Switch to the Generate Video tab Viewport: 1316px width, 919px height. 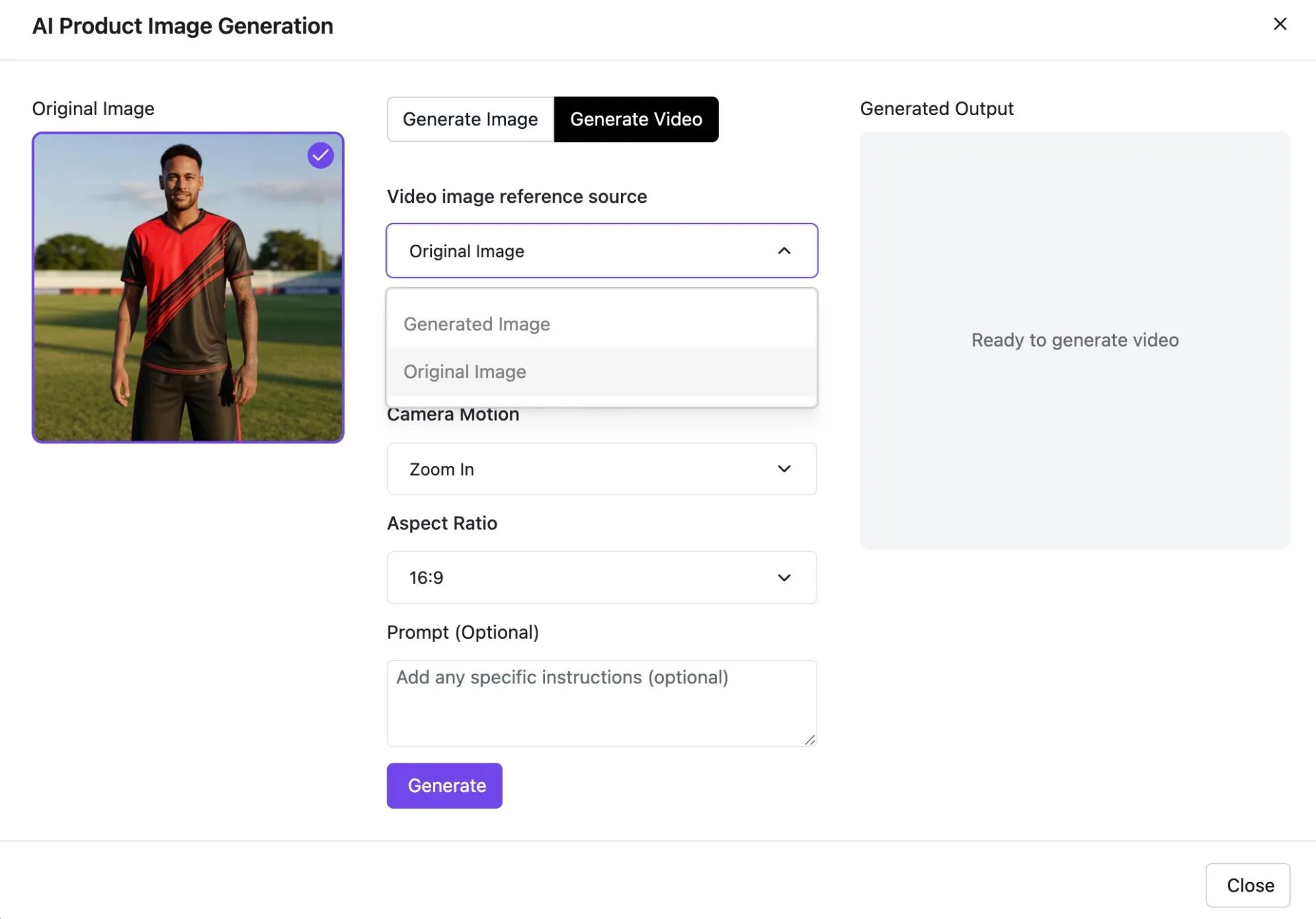click(636, 119)
